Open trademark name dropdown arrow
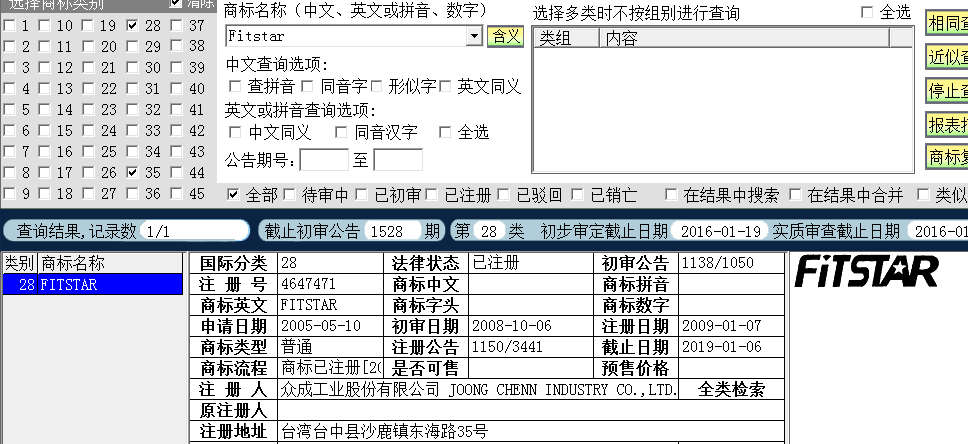The image size is (968, 444). point(474,36)
